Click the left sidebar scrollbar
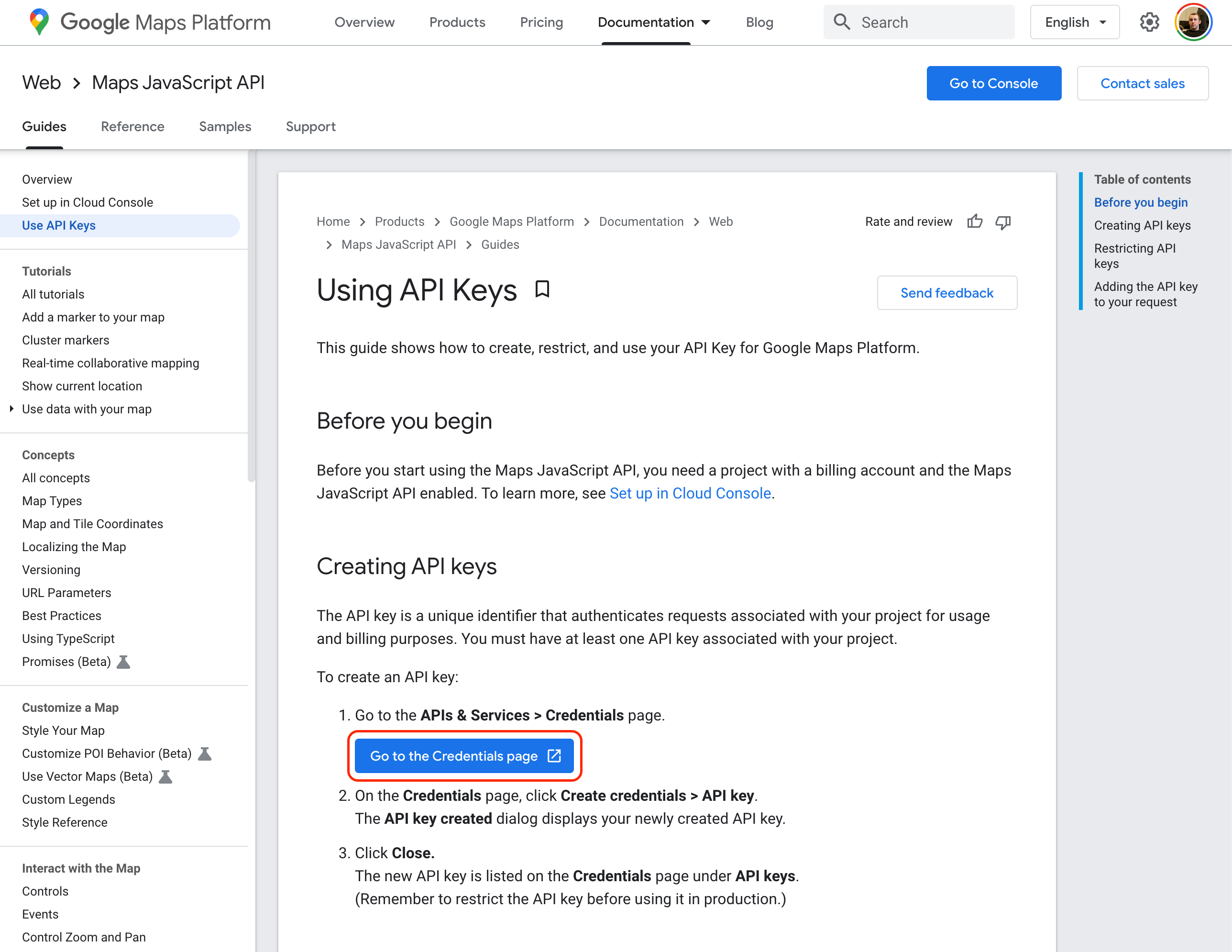This screenshot has width=1232, height=952. 252,316
